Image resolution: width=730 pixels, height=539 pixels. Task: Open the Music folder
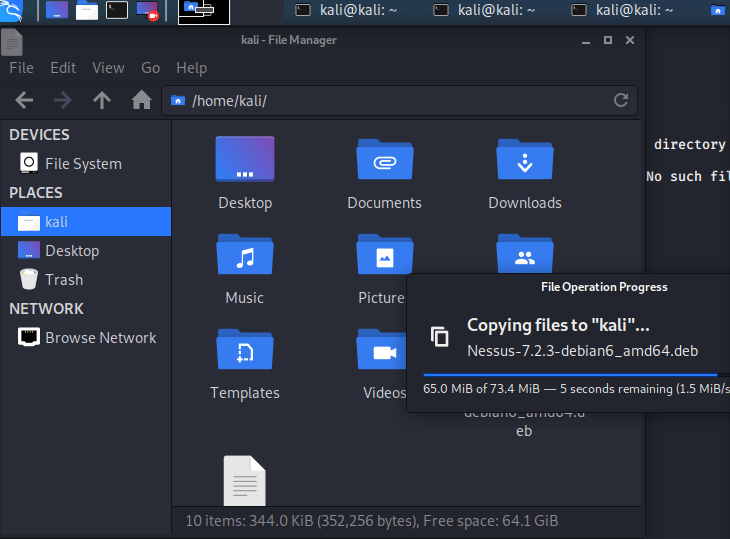[244, 256]
